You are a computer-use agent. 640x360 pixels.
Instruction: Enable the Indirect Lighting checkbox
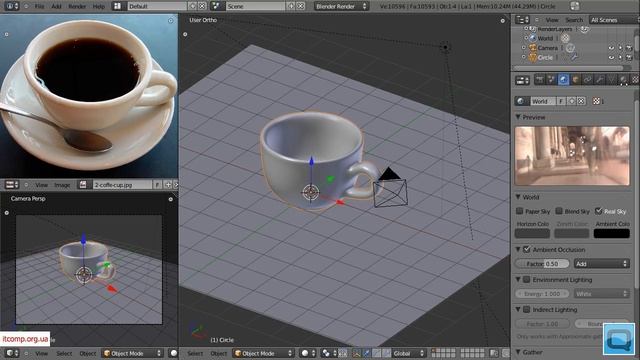coord(527,310)
